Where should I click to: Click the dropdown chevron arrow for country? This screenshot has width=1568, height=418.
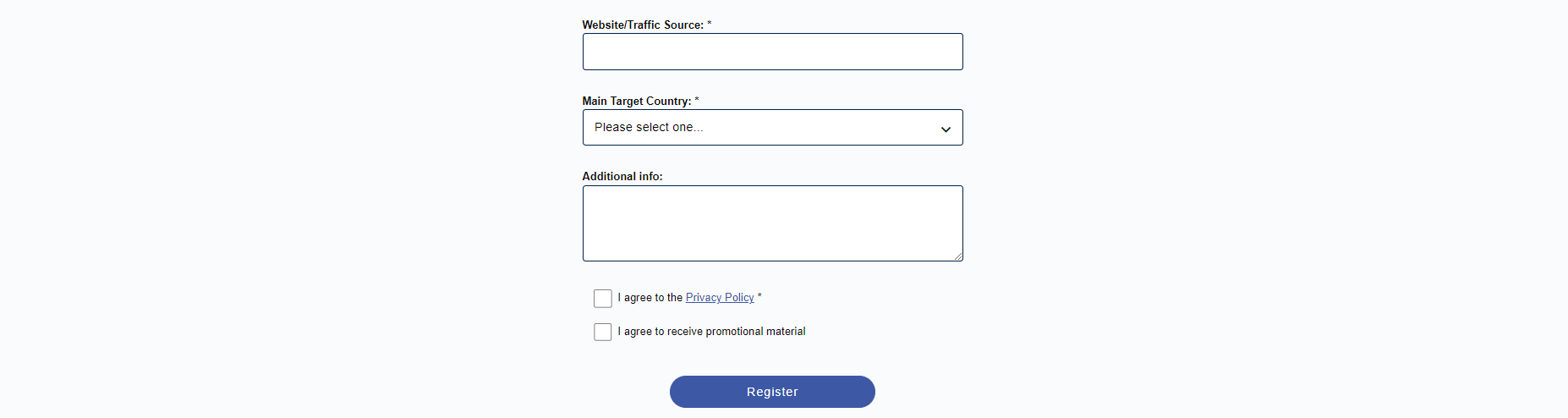(946, 129)
